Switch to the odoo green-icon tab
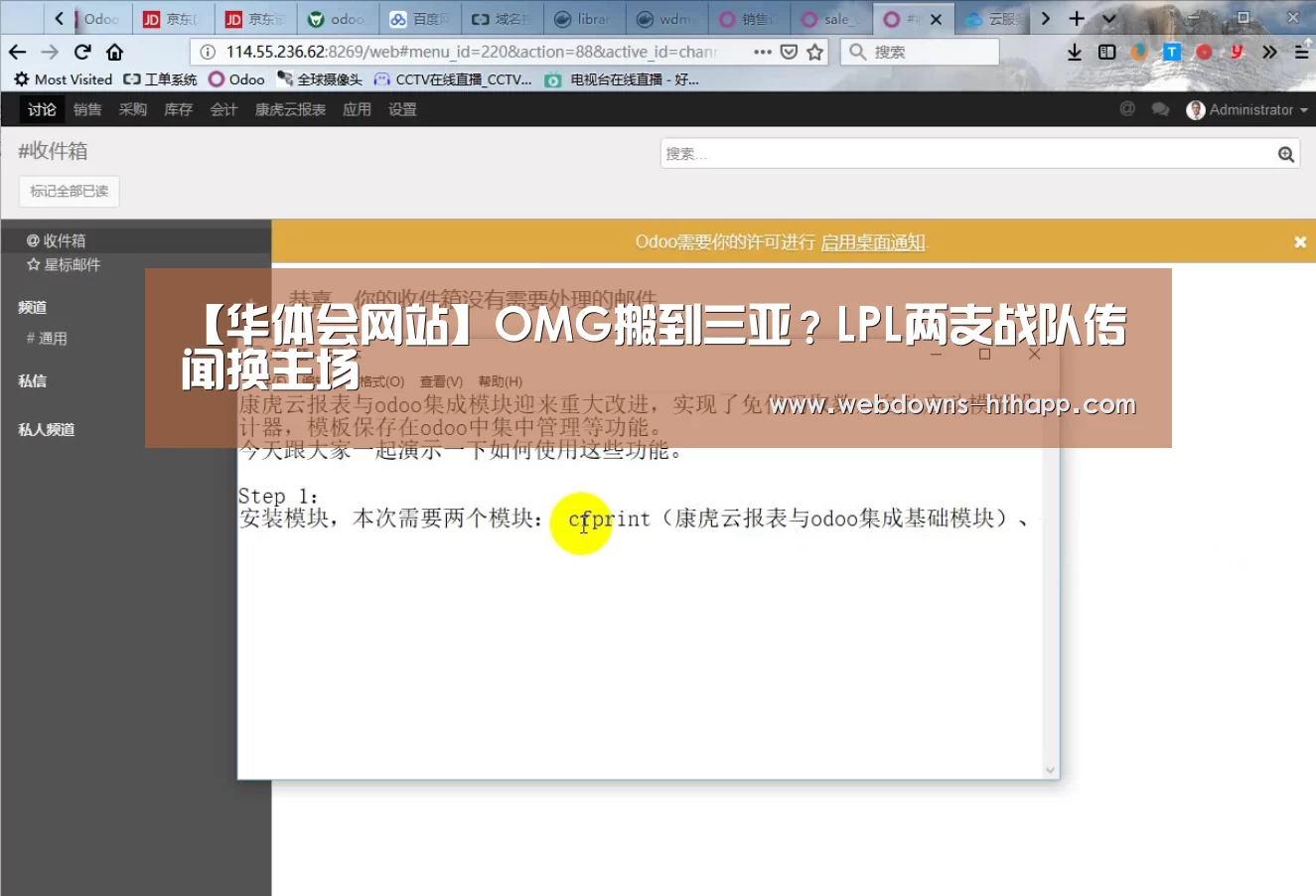 coord(337,19)
